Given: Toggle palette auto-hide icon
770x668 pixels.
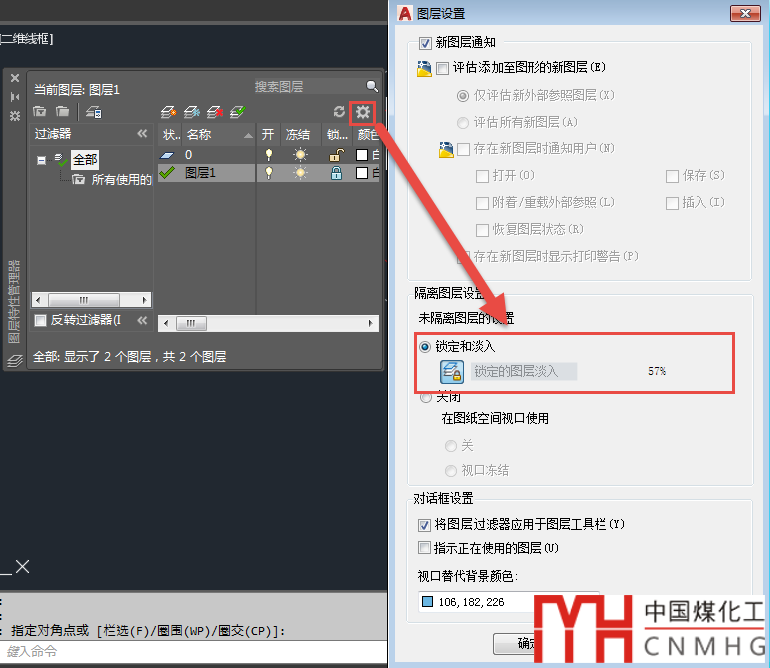Looking at the screenshot, I should pos(15,97).
